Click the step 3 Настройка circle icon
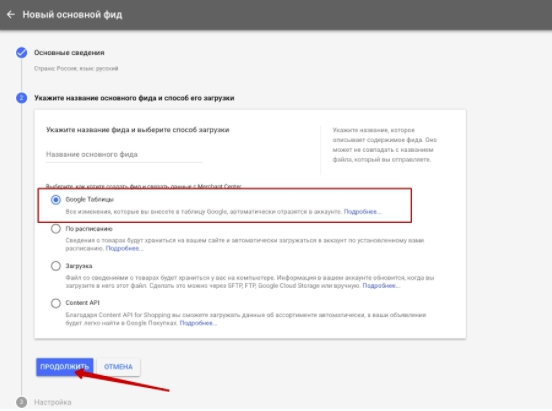This screenshot has width=552, height=411. coord(21,402)
